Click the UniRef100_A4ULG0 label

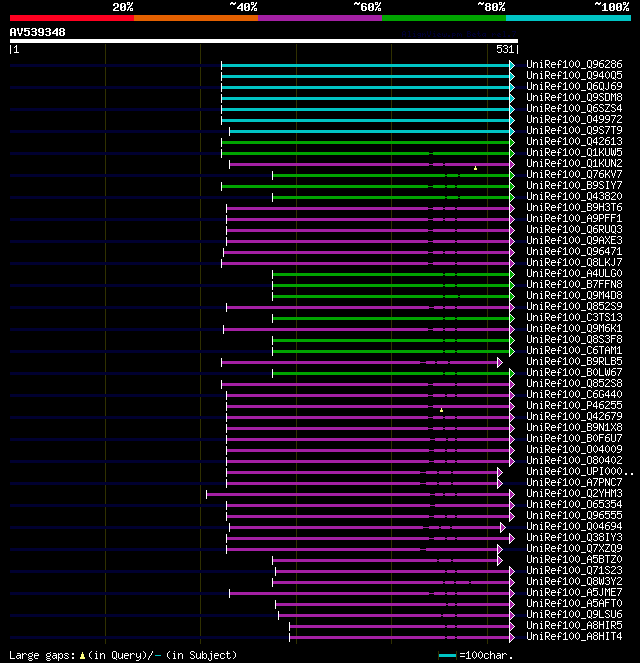[574, 273]
